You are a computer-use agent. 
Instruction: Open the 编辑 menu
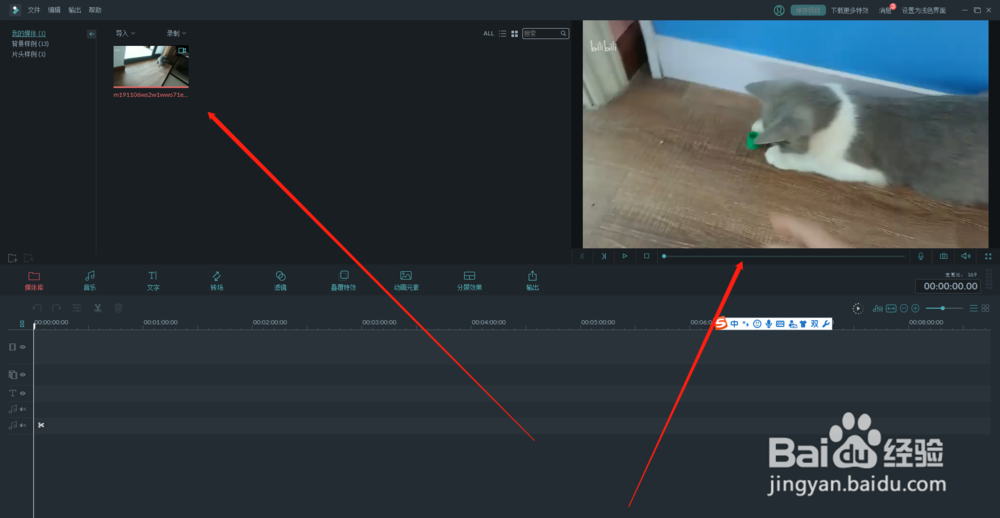(54, 10)
